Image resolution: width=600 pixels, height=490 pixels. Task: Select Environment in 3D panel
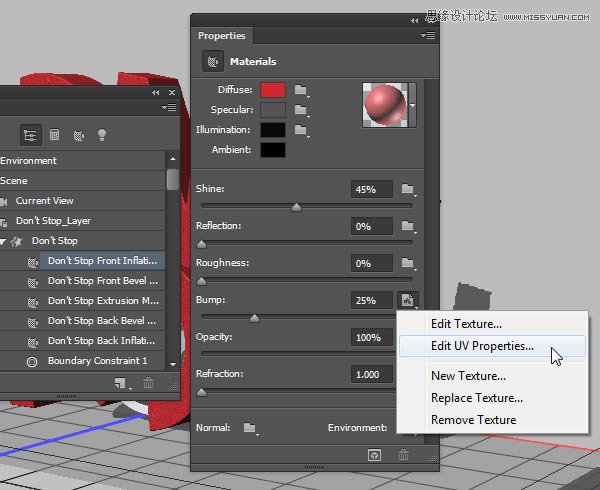82,161
